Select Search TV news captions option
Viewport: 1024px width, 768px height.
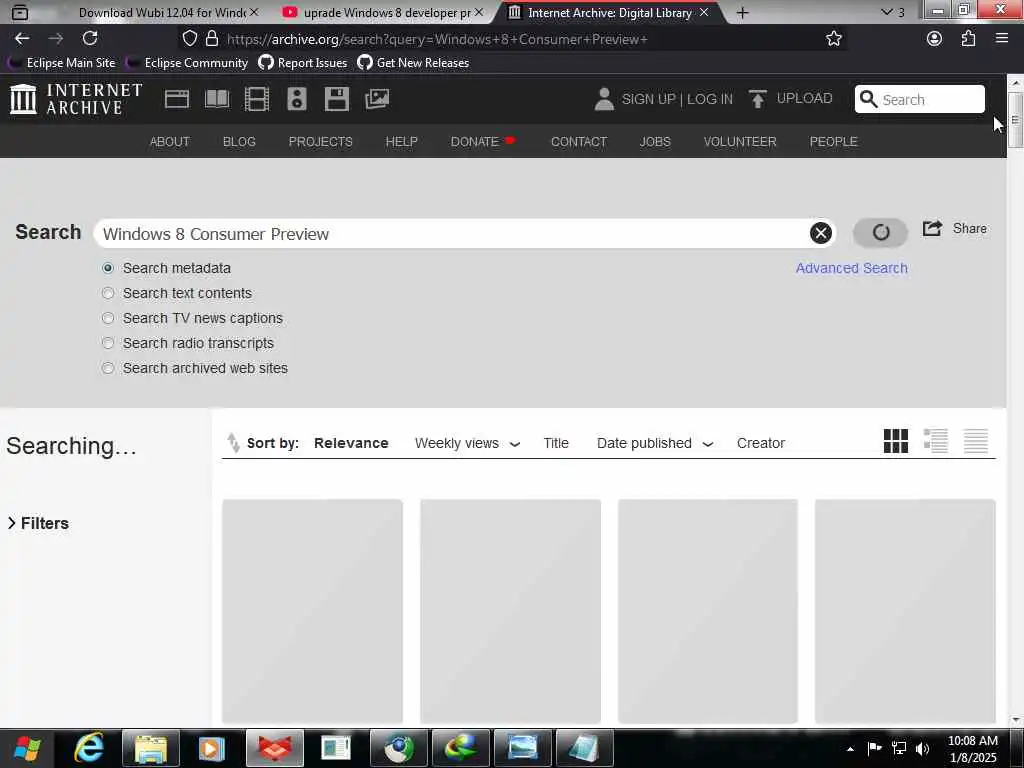(108, 318)
